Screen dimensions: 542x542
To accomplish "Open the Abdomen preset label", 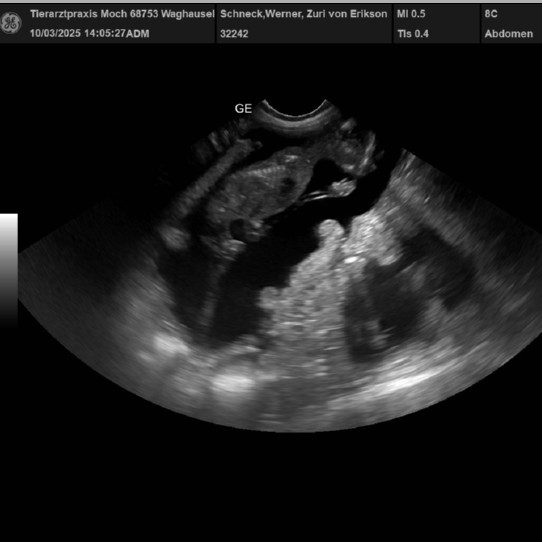I will click(508, 34).
